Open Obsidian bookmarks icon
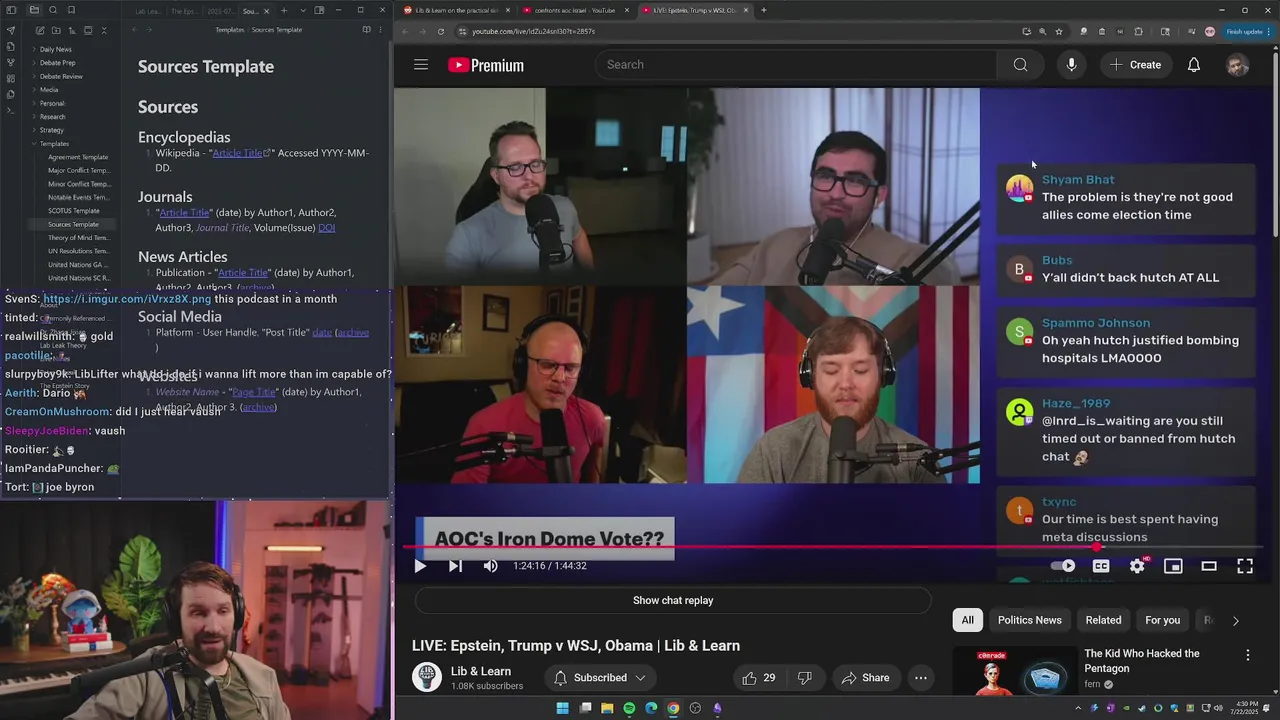This screenshot has width=1280, height=720. pyautogui.click(x=71, y=10)
